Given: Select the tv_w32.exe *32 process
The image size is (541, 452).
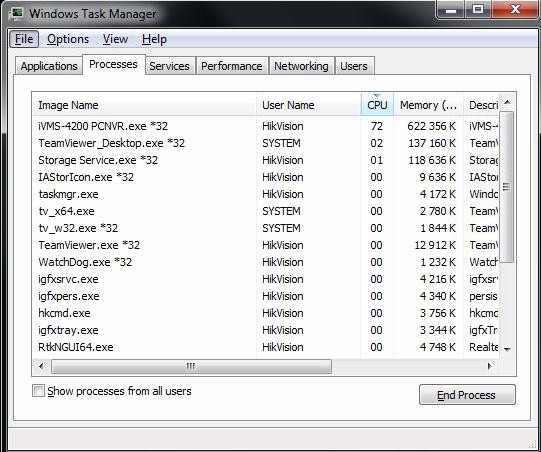Looking at the screenshot, I should point(266,228).
